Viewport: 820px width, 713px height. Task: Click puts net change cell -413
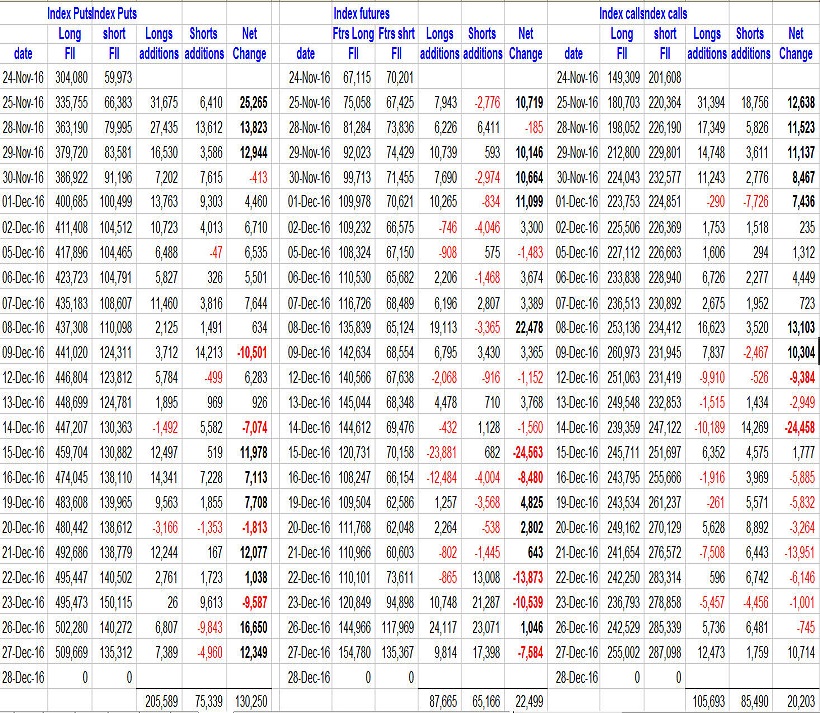[258, 178]
